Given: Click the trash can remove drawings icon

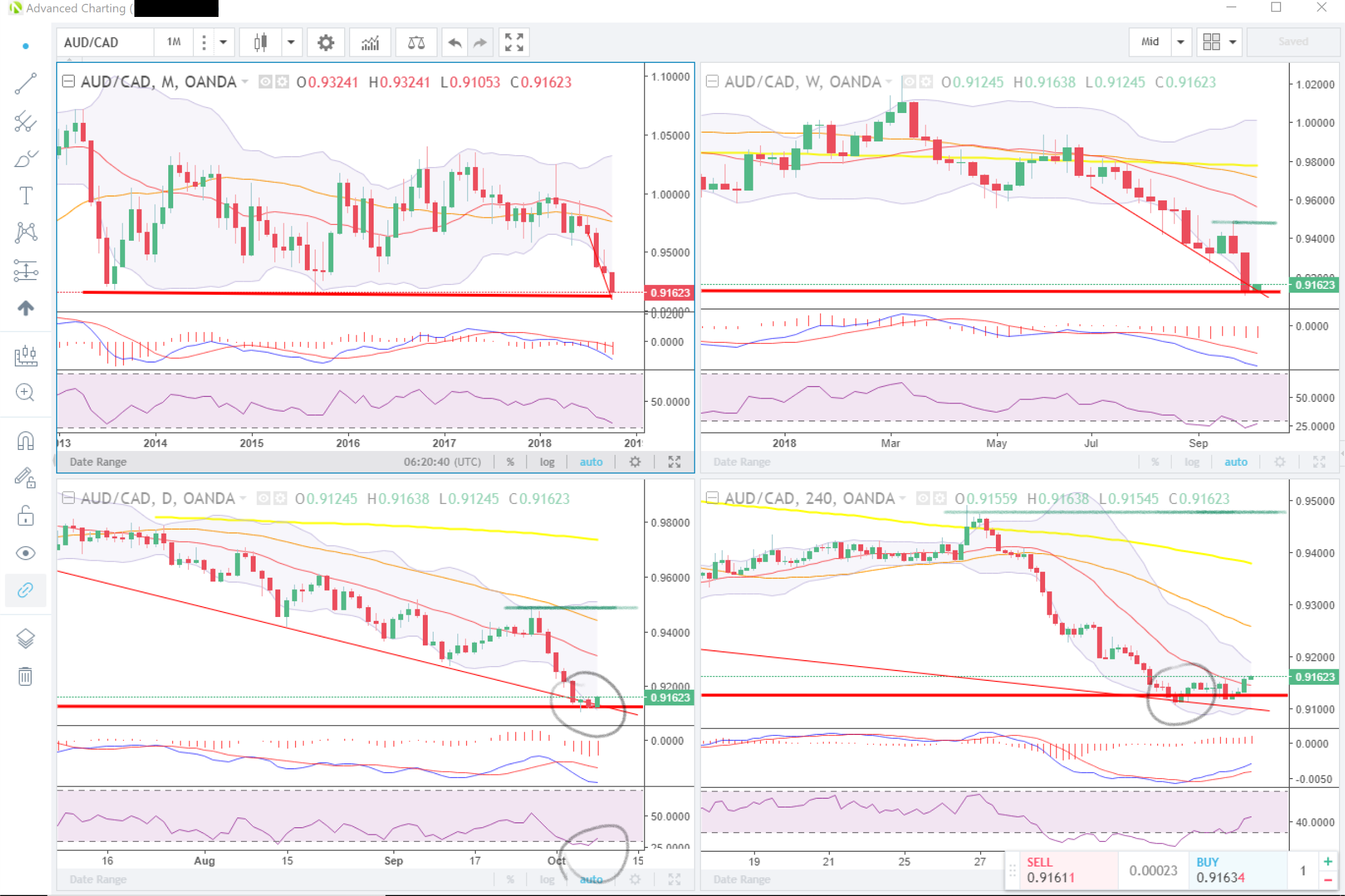Looking at the screenshot, I should 25,676.
